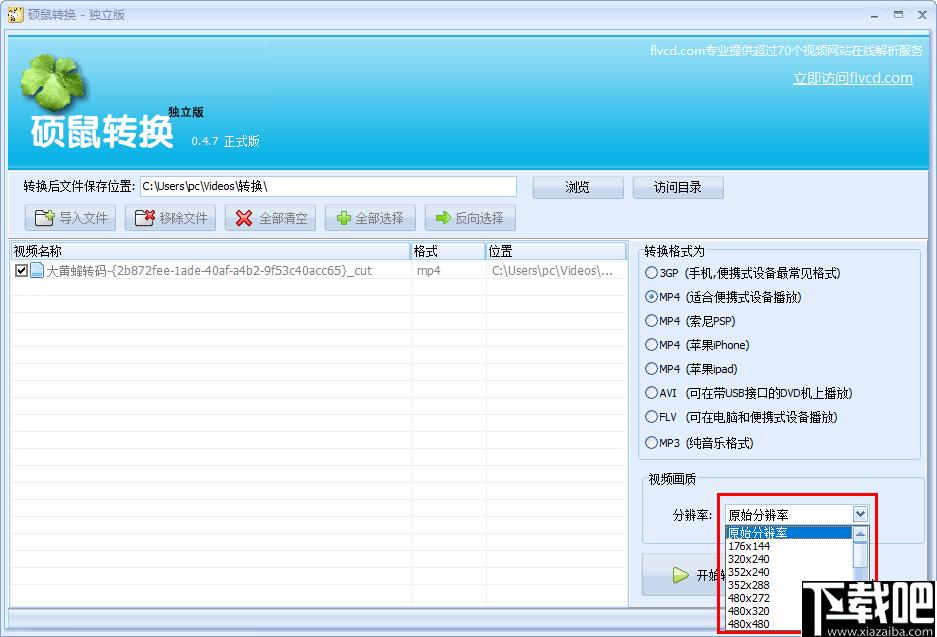937x637 pixels.
Task: Click the resolution list scroll-up arrow
Action: (861, 534)
